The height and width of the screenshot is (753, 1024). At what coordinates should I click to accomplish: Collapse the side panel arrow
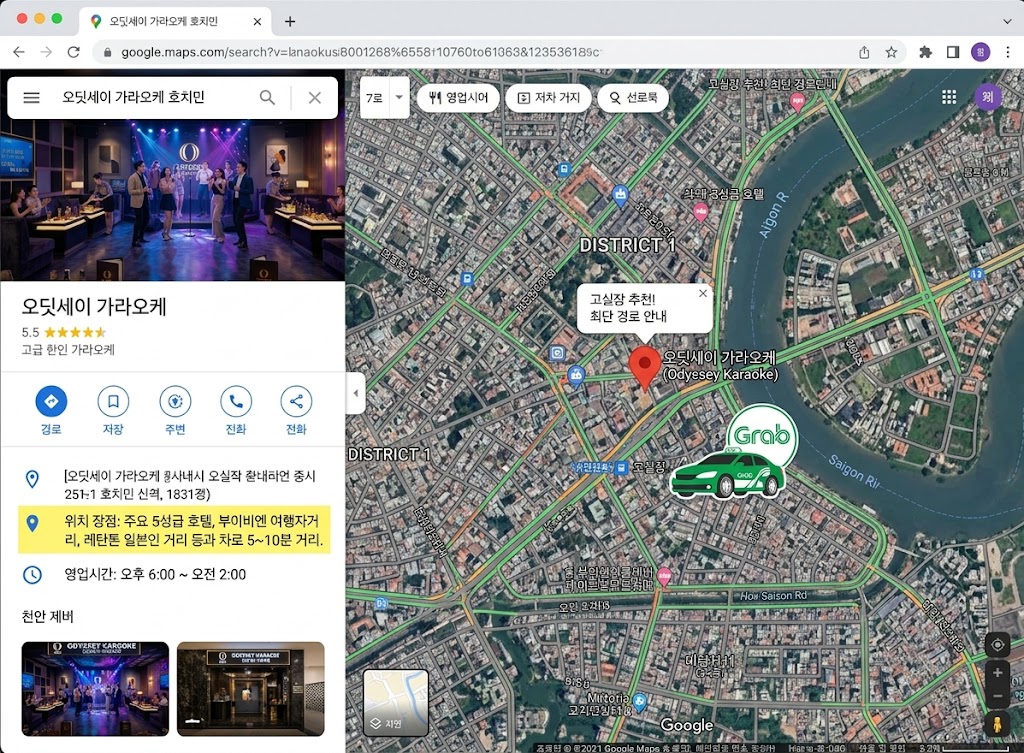(355, 393)
